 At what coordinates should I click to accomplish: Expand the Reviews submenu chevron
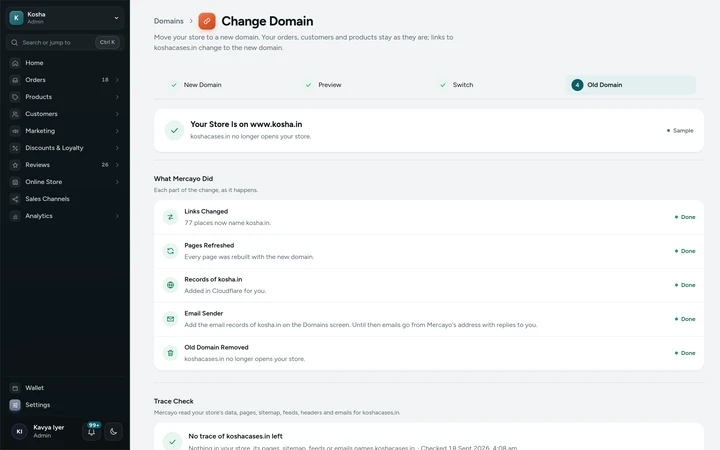point(117,165)
